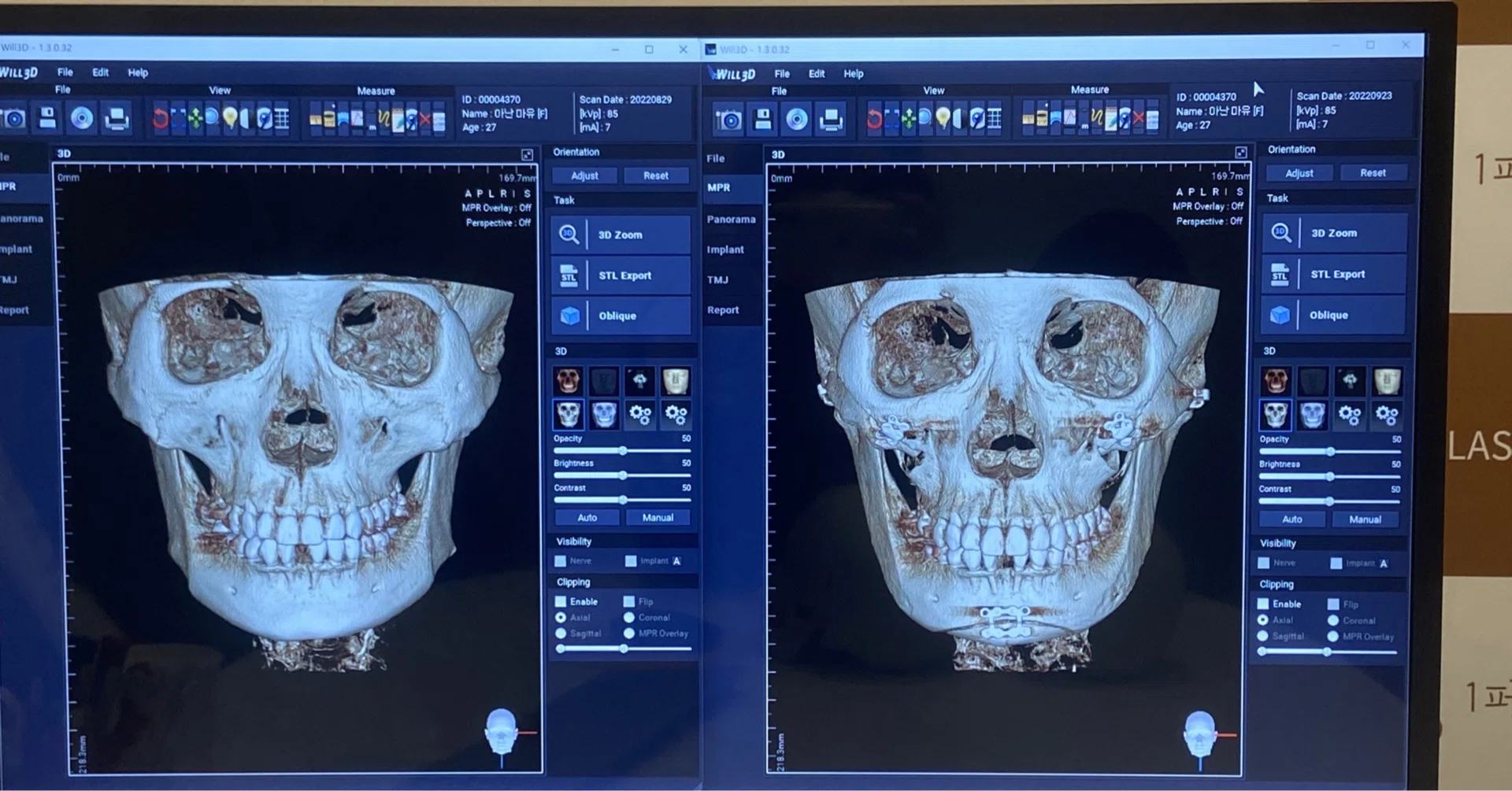
Task: Click the 3D Zoom task button in left window
Action: [621, 235]
